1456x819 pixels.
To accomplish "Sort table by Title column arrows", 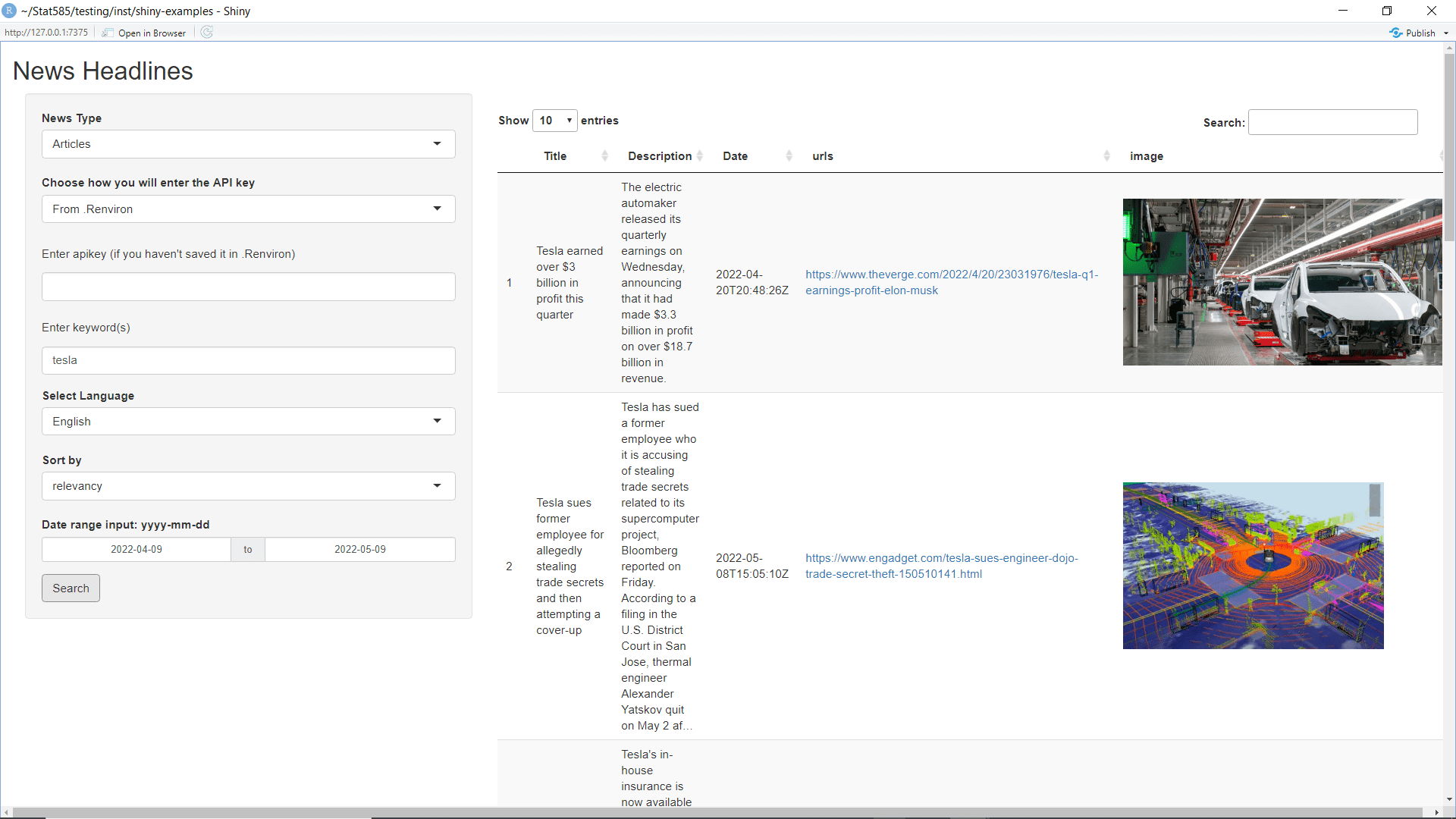I will pos(604,156).
